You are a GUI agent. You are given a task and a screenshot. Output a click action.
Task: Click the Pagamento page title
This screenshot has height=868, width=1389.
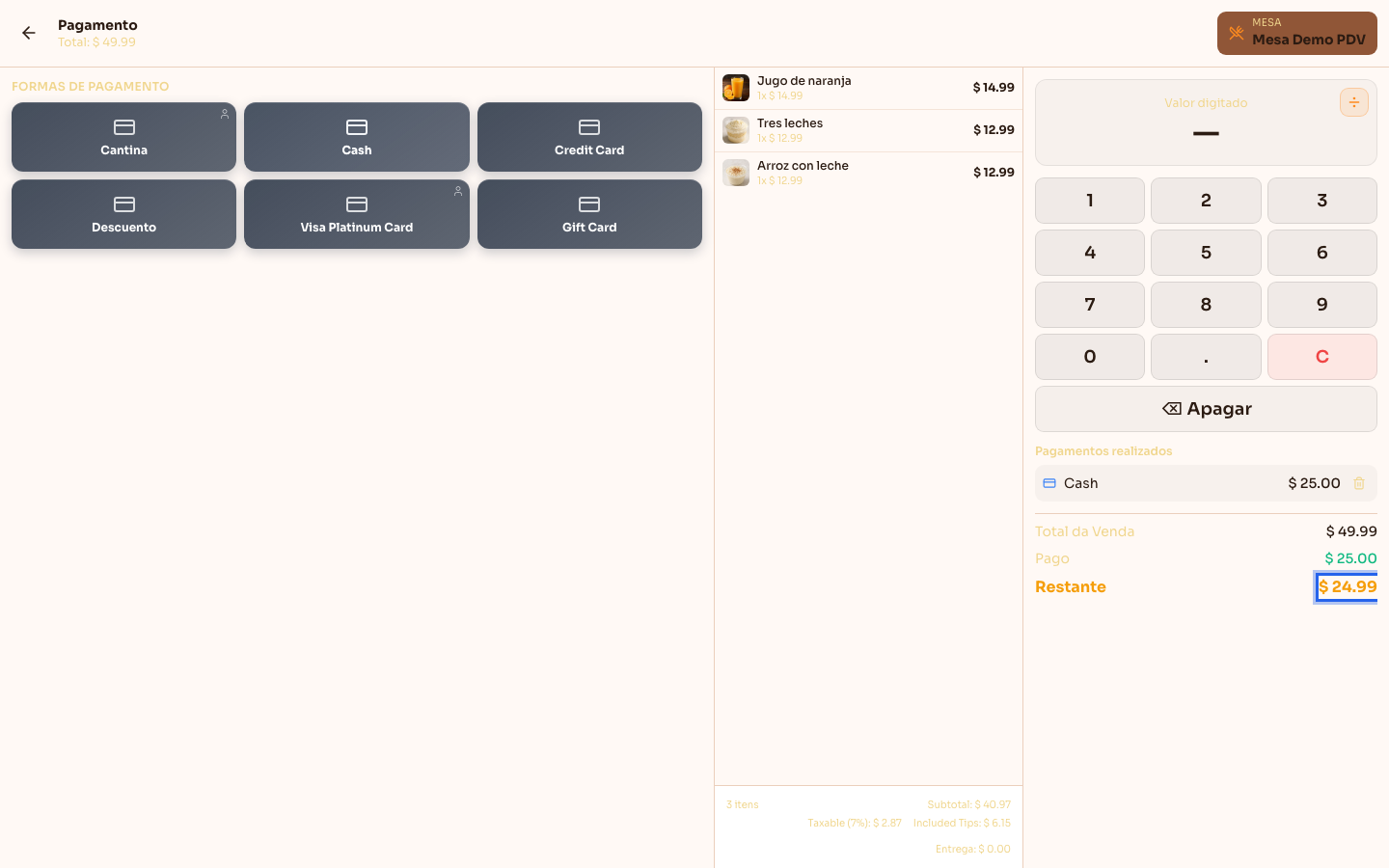[97, 25]
